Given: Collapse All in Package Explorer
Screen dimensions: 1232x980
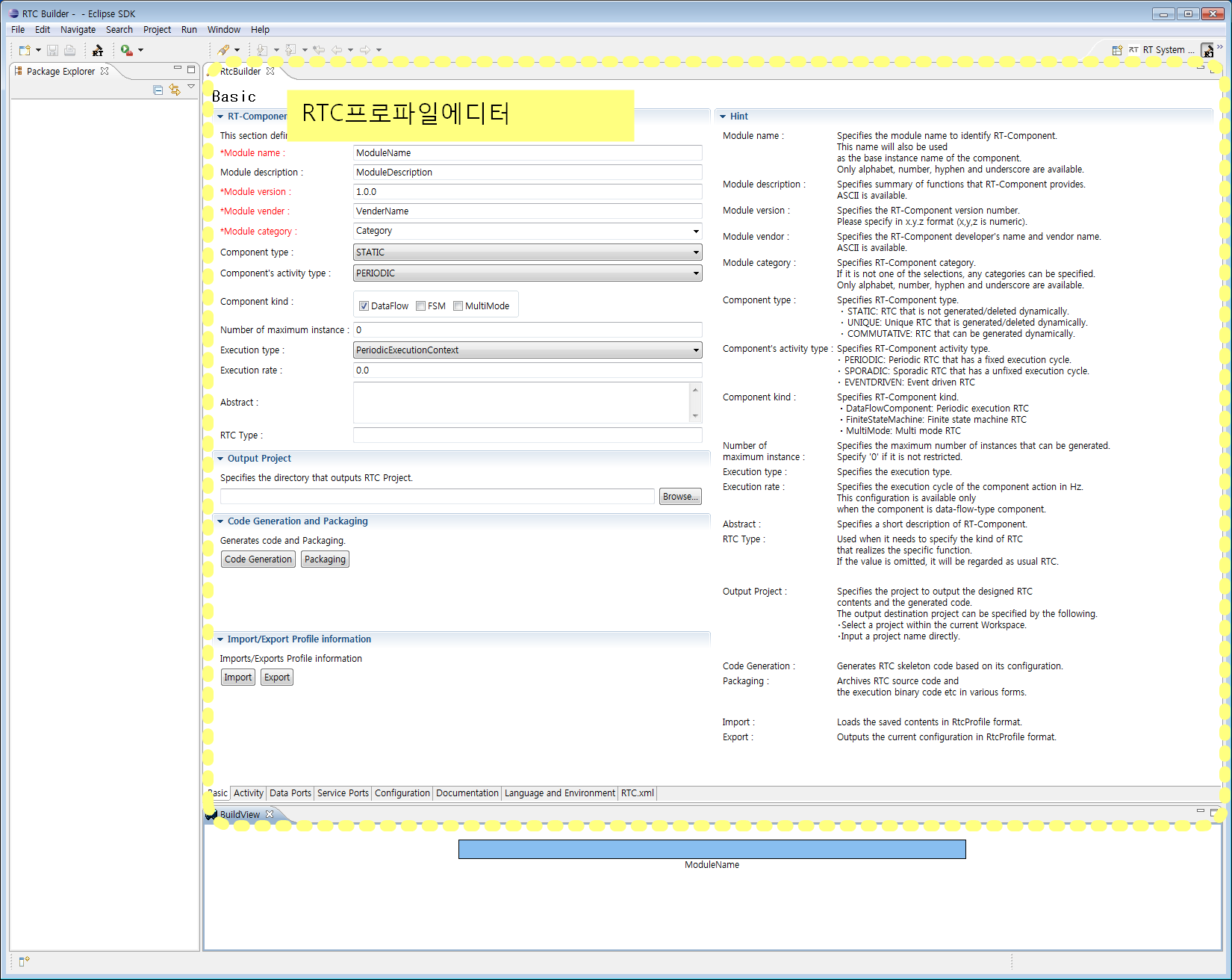Looking at the screenshot, I should [158, 90].
